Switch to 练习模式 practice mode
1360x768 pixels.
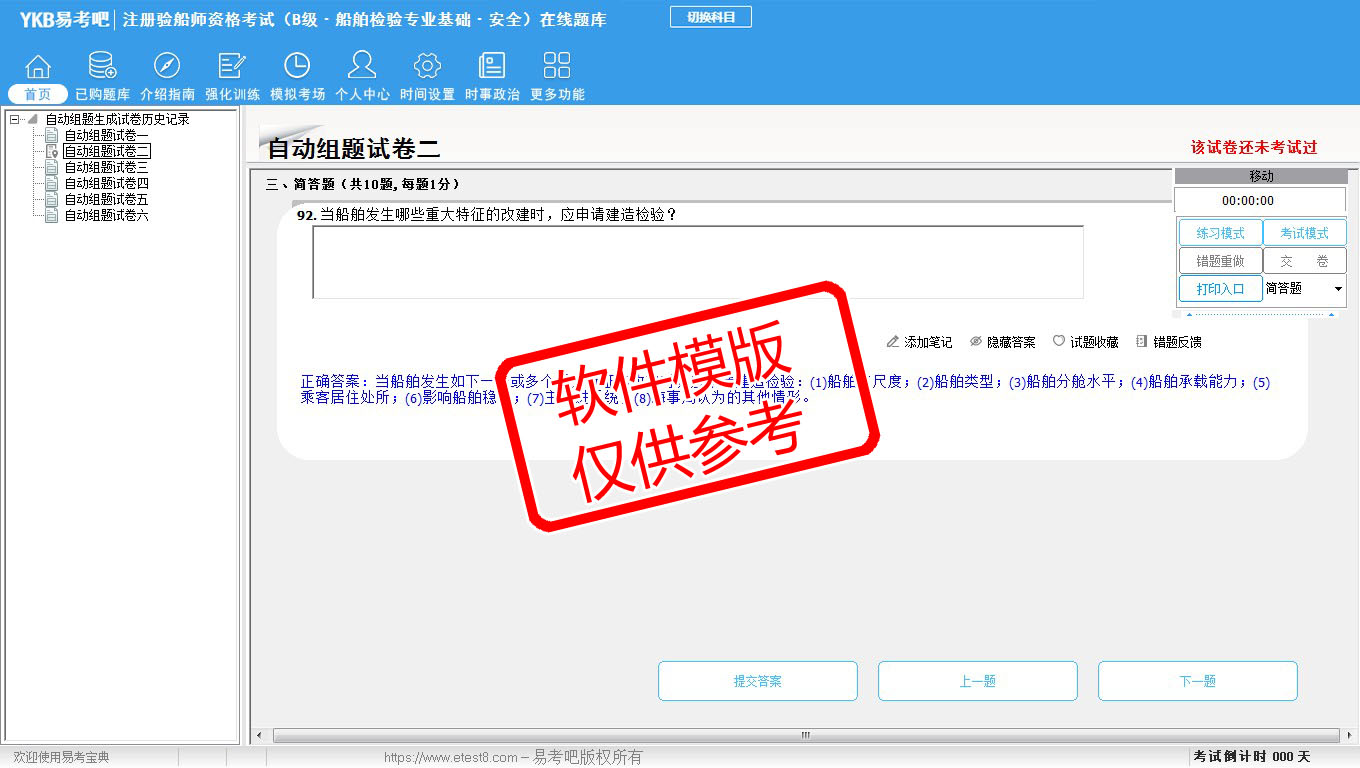1220,233
